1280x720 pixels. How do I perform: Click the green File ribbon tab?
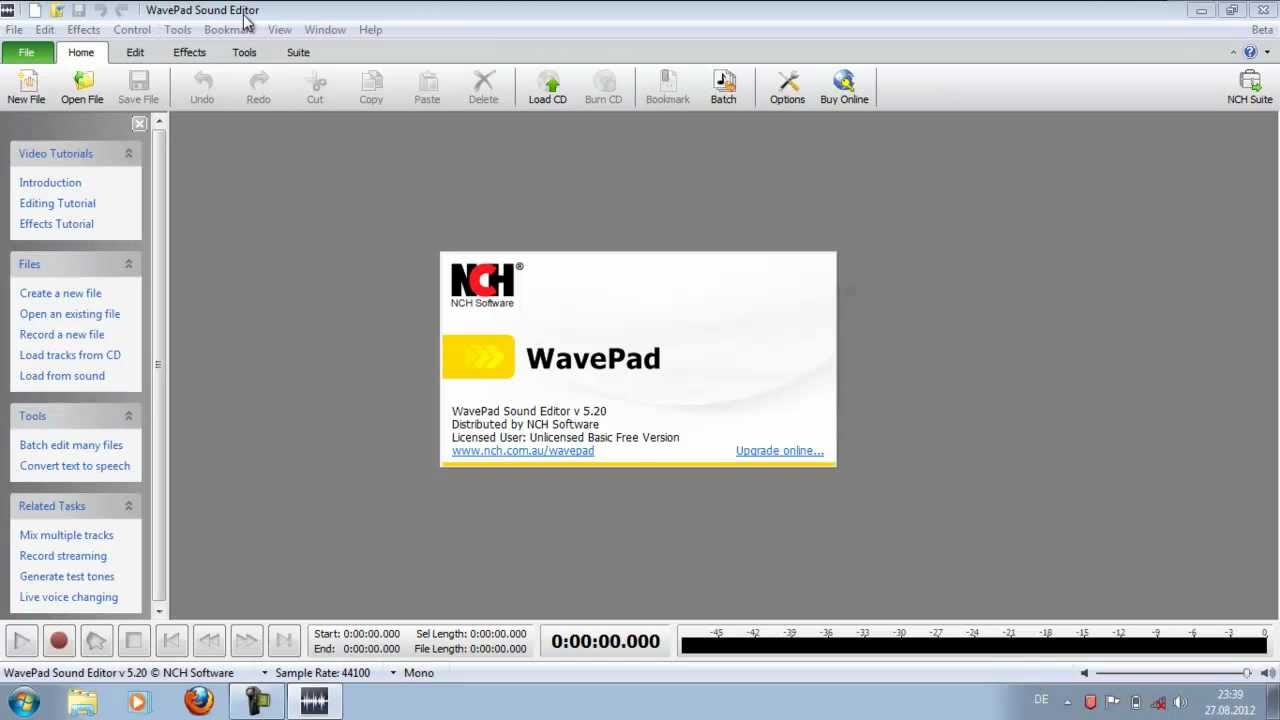26,52
